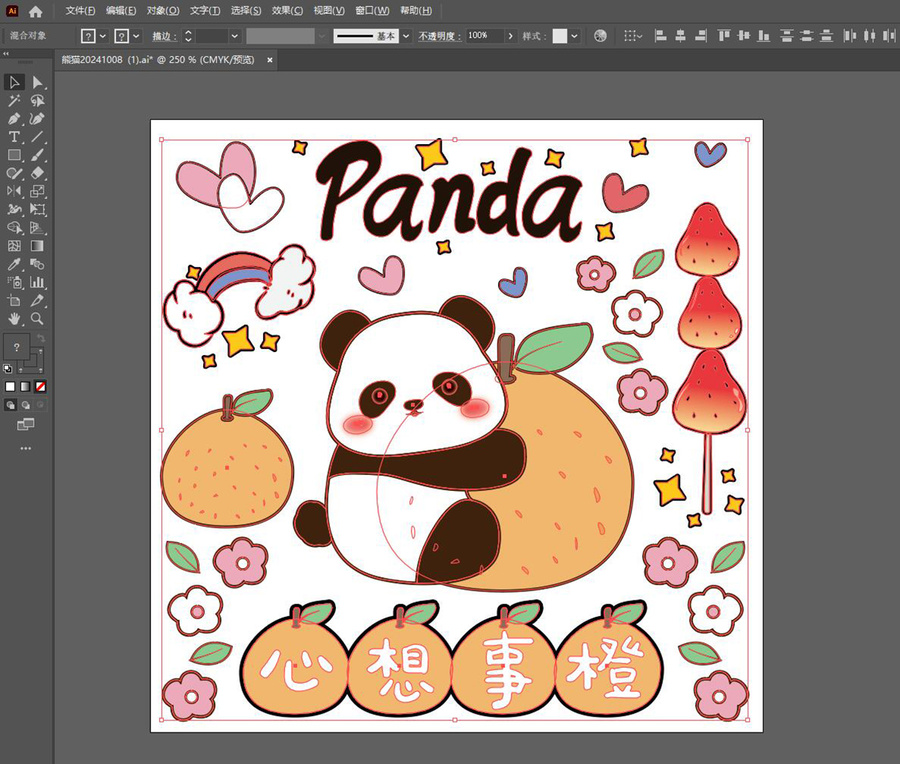Open brush definition 基本 dropdown

(406, 36)
